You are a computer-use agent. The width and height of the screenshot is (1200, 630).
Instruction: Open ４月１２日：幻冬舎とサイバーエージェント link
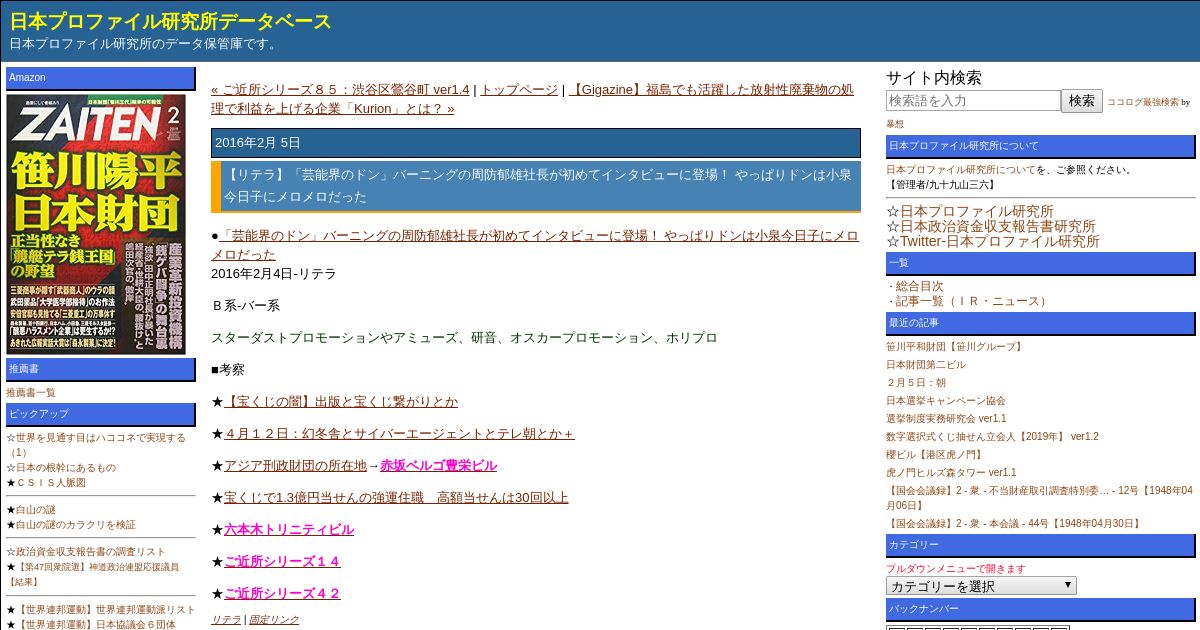point(399,434)
